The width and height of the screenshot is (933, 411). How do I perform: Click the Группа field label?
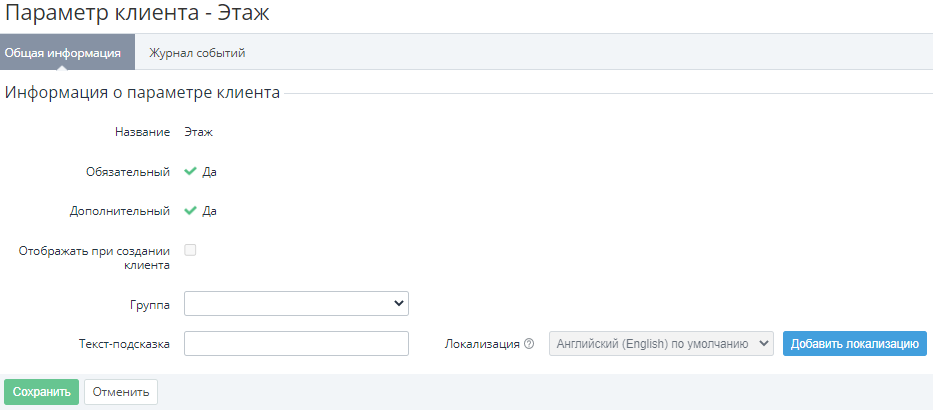click(x=149, y=306)
